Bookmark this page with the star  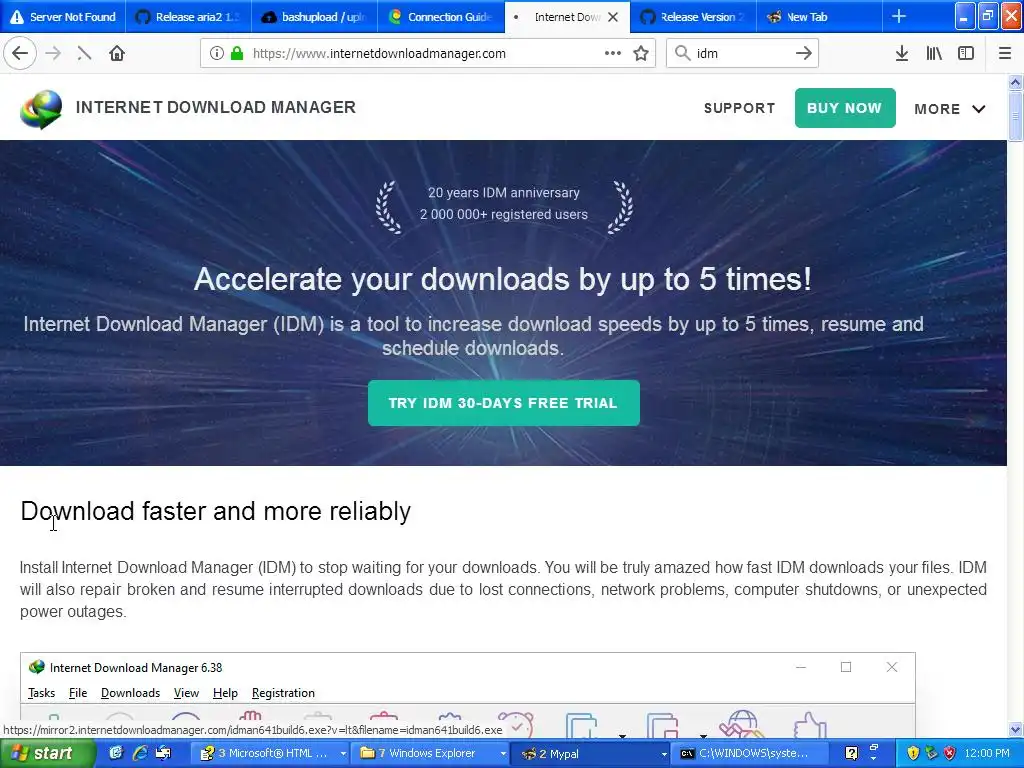pos(641,54)
